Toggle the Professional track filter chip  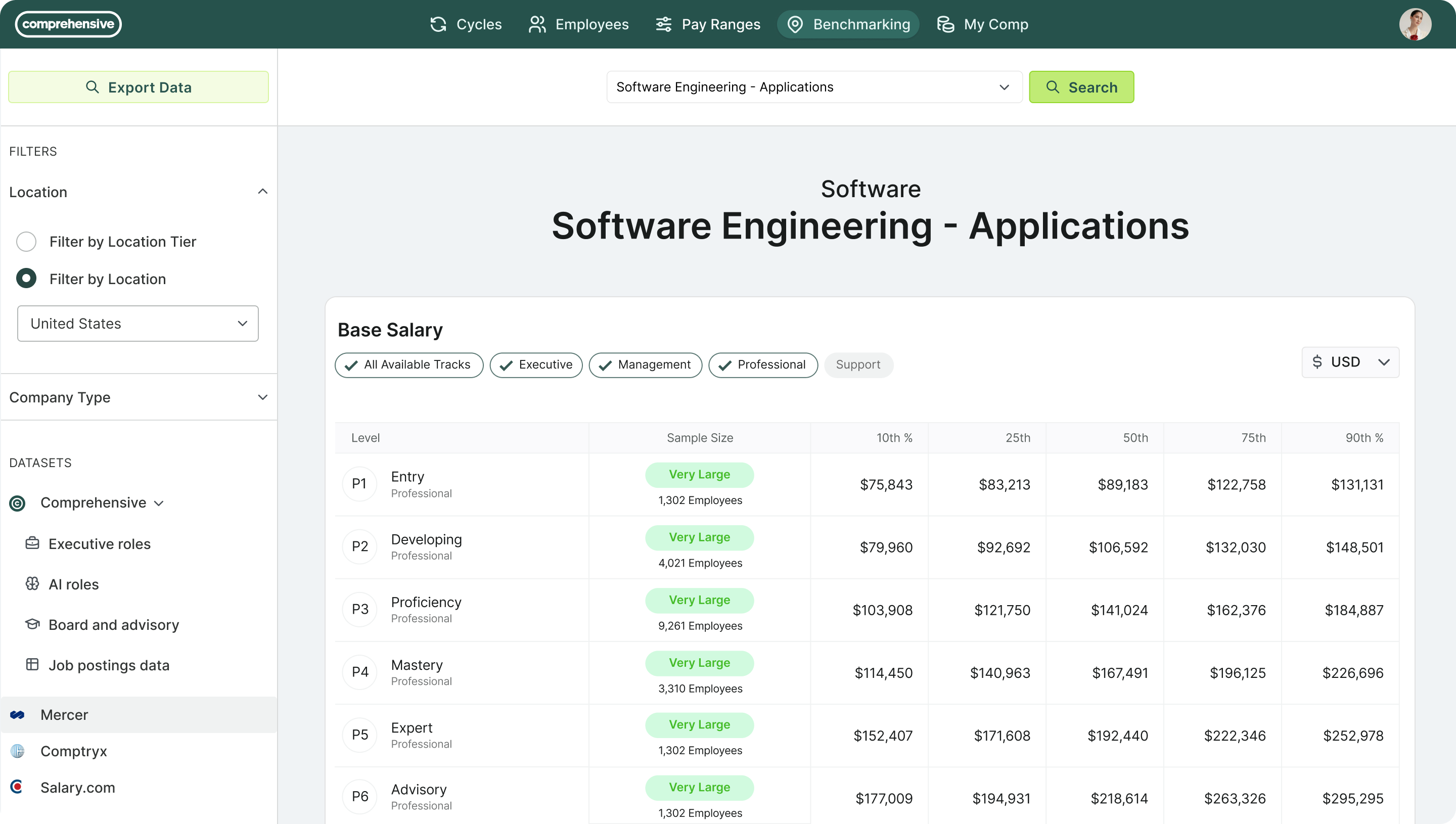(x=763, y=365)
